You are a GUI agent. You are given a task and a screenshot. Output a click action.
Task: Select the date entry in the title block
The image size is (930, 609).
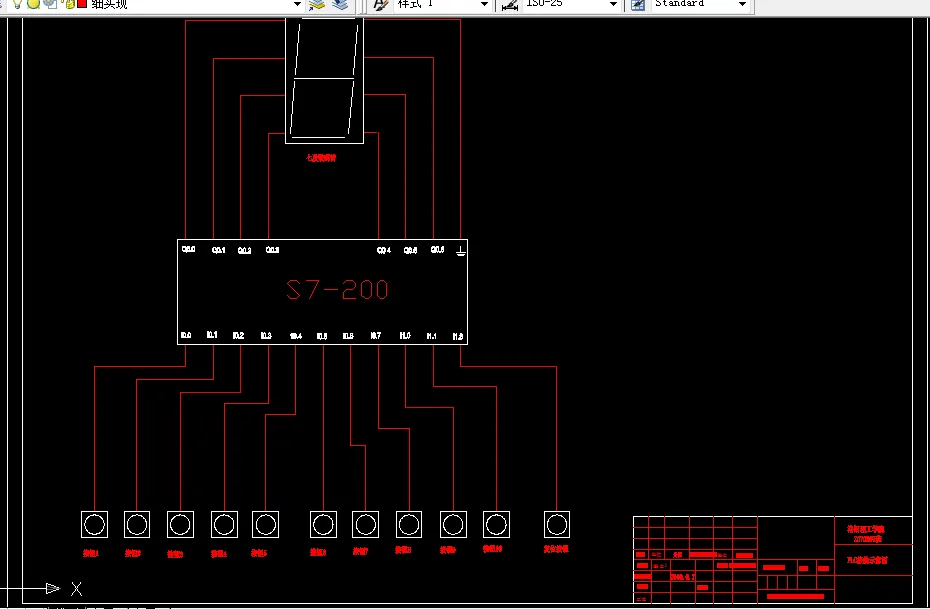683,577
